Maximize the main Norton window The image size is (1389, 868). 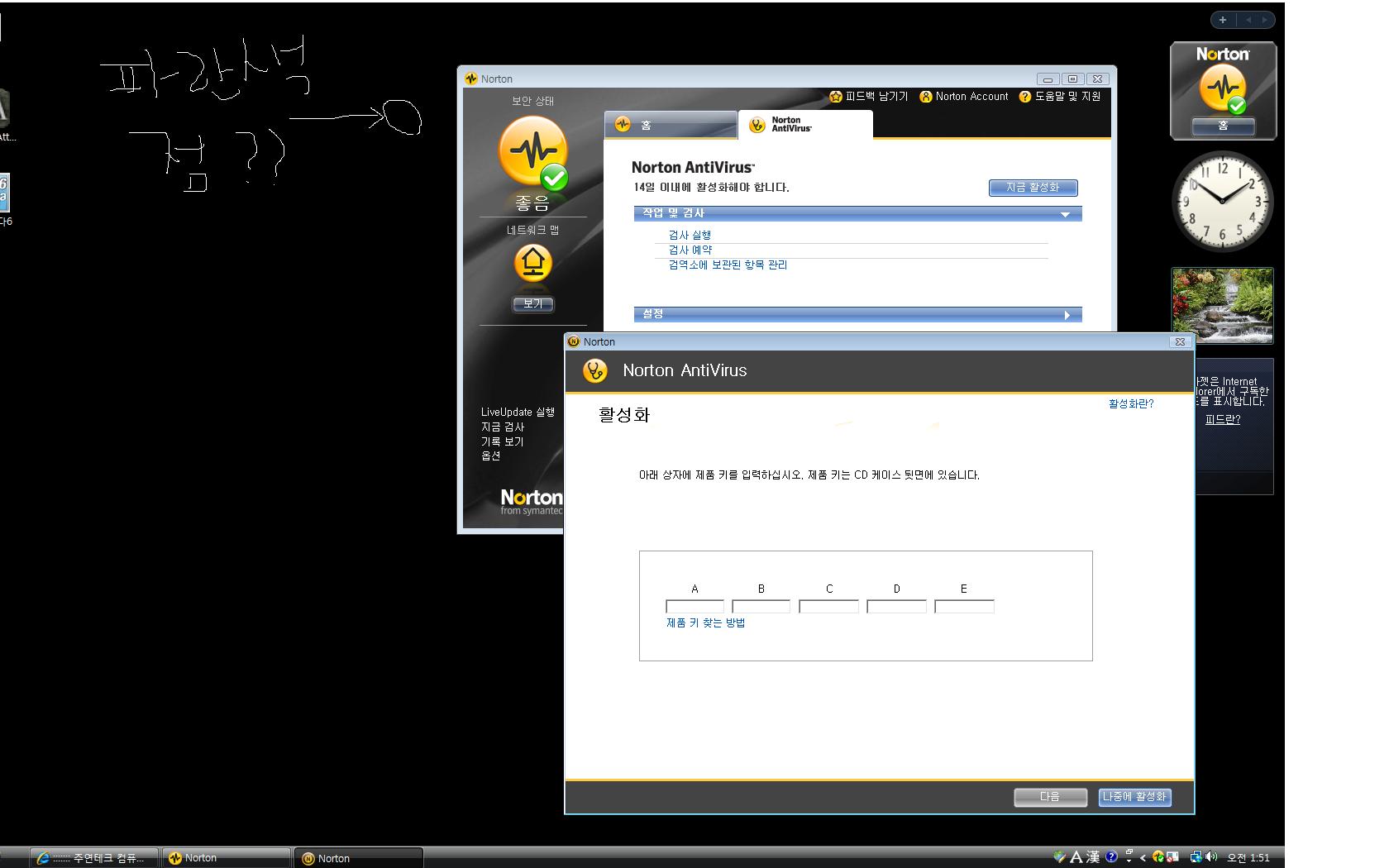[x=1072, y=79]
